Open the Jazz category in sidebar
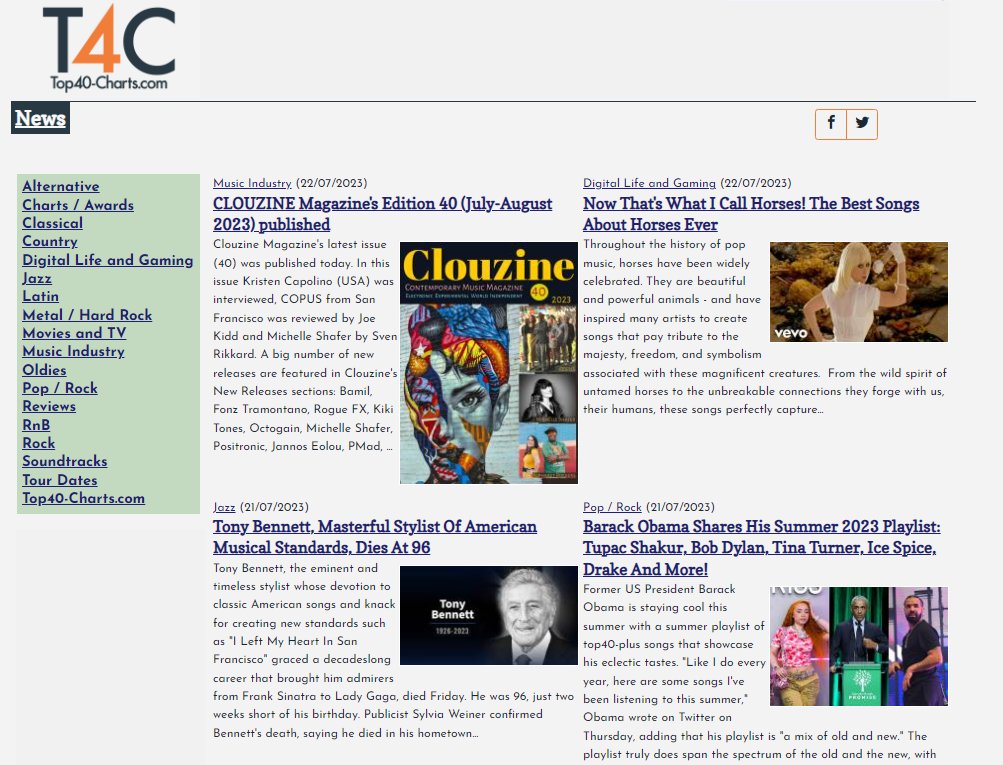This screenshot has width=1003, height=765. point(37,278)
